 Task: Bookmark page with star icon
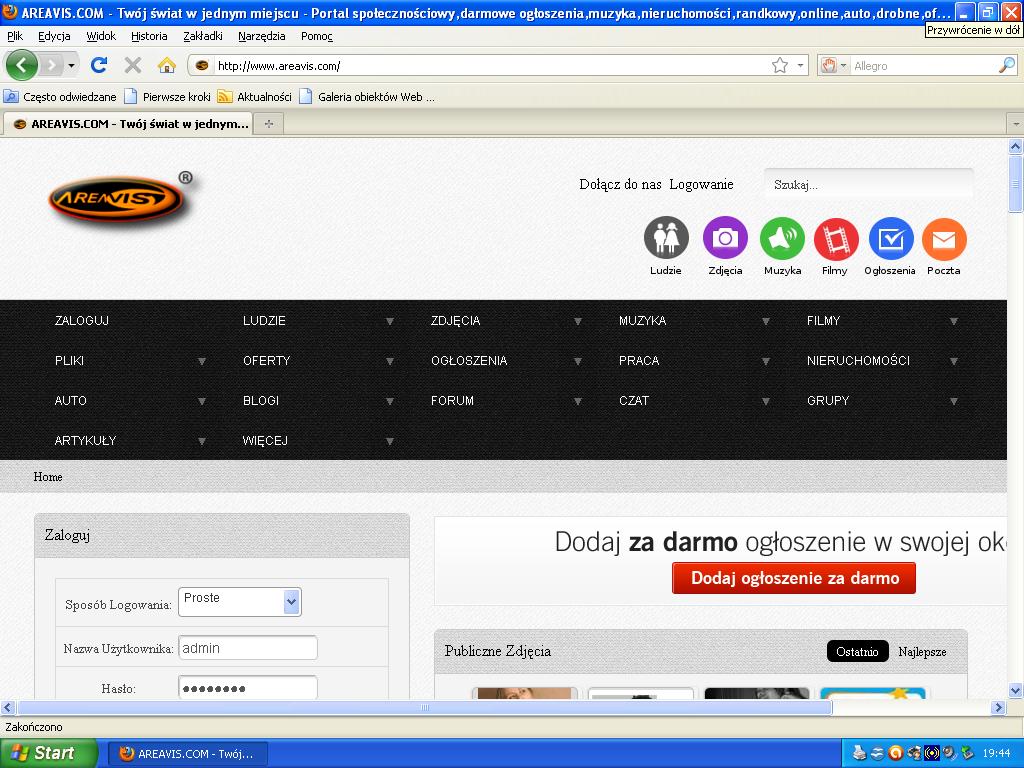tap(780, 65)
